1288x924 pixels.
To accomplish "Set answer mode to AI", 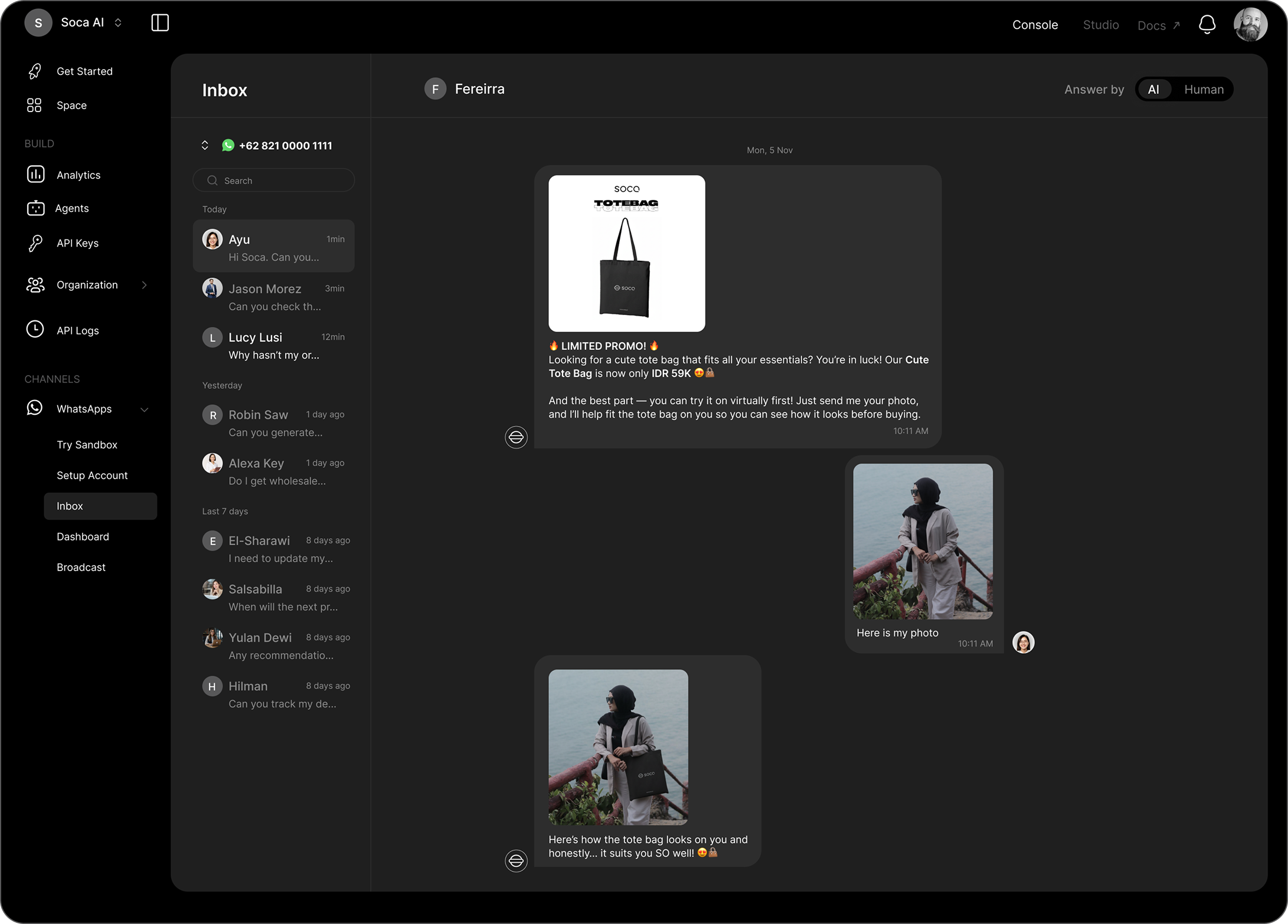I will point(1153,90).
